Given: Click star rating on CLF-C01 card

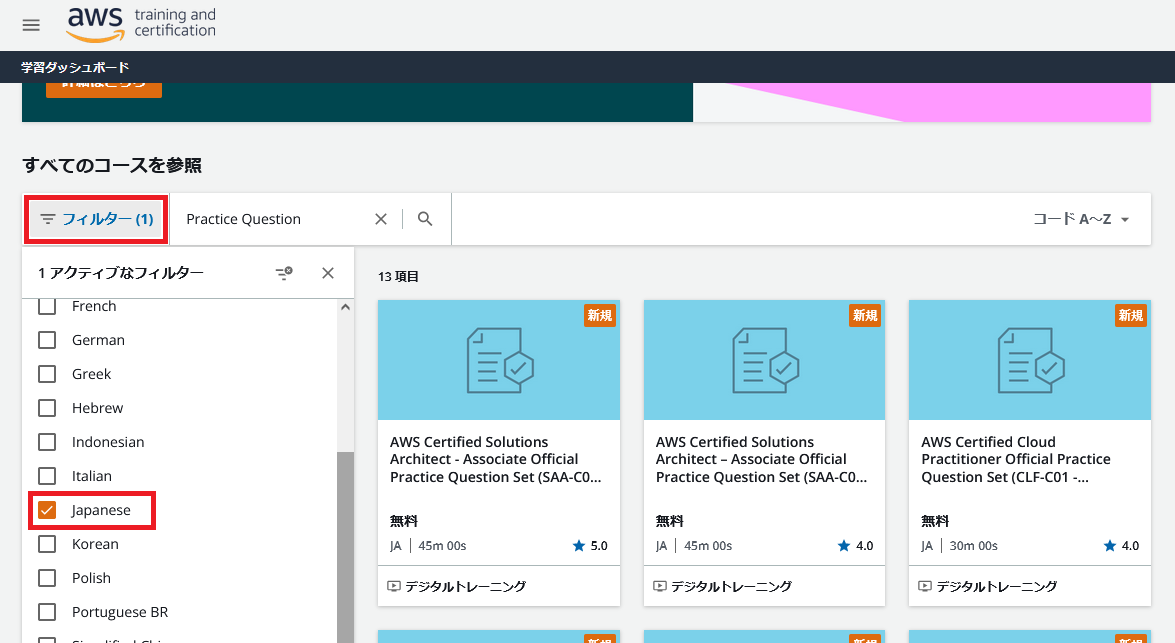Looking at the screenshot, I should [1121, 546].
